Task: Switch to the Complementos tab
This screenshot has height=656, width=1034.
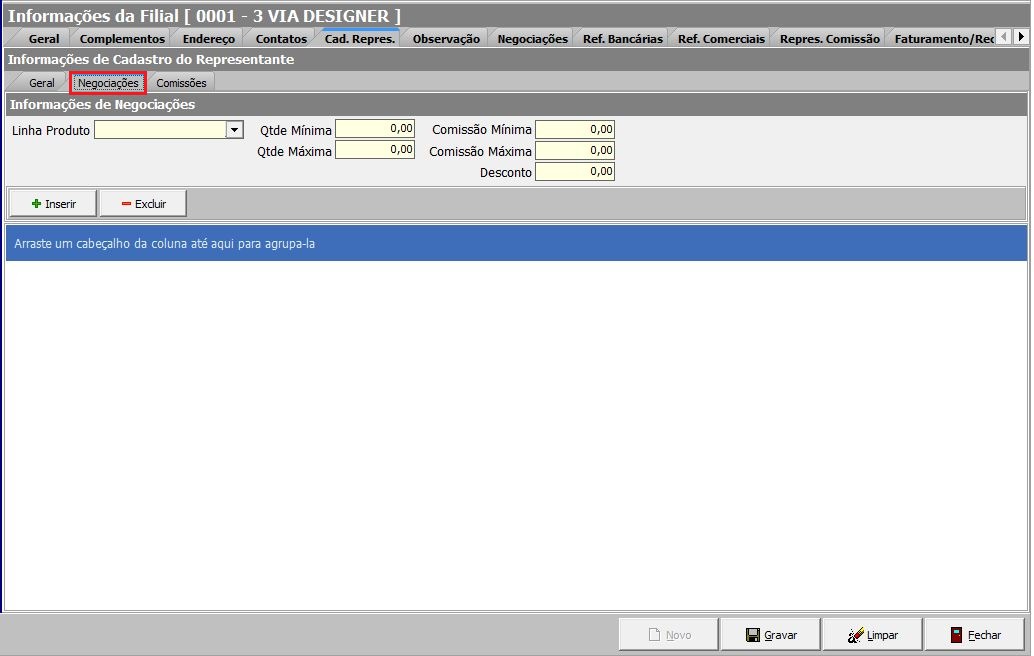Action: click(122, 39)
